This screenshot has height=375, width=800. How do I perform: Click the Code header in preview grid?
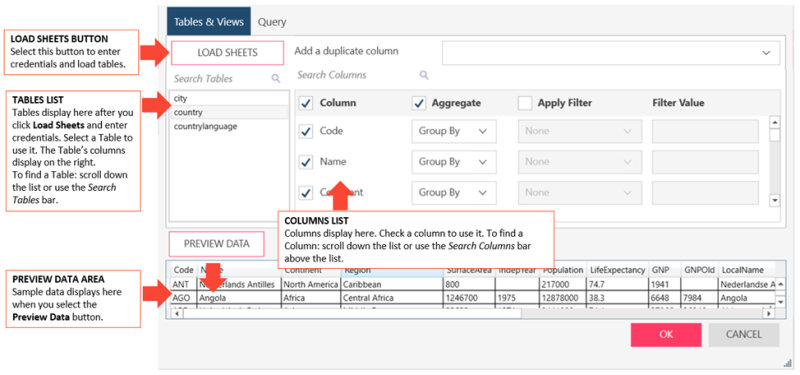click(184, 270)
